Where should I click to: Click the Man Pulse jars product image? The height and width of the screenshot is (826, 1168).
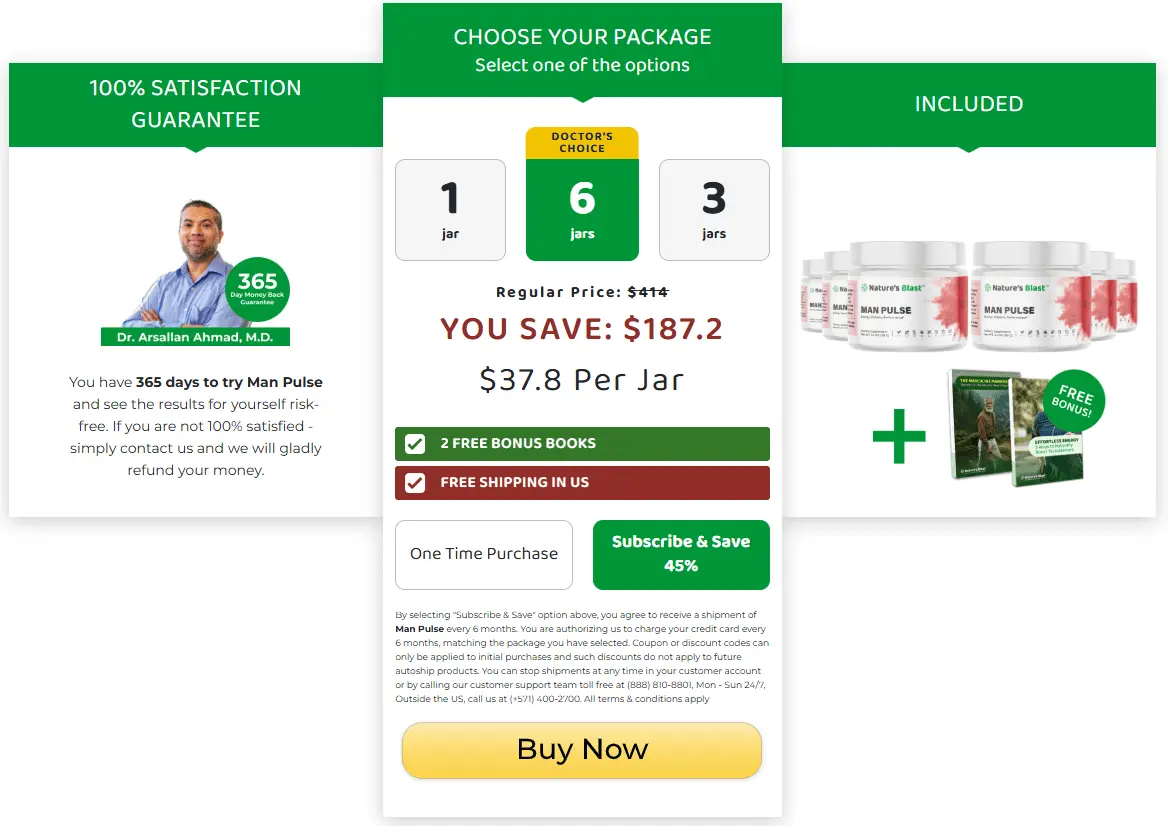pyautogui.click(x=969, y=296)
